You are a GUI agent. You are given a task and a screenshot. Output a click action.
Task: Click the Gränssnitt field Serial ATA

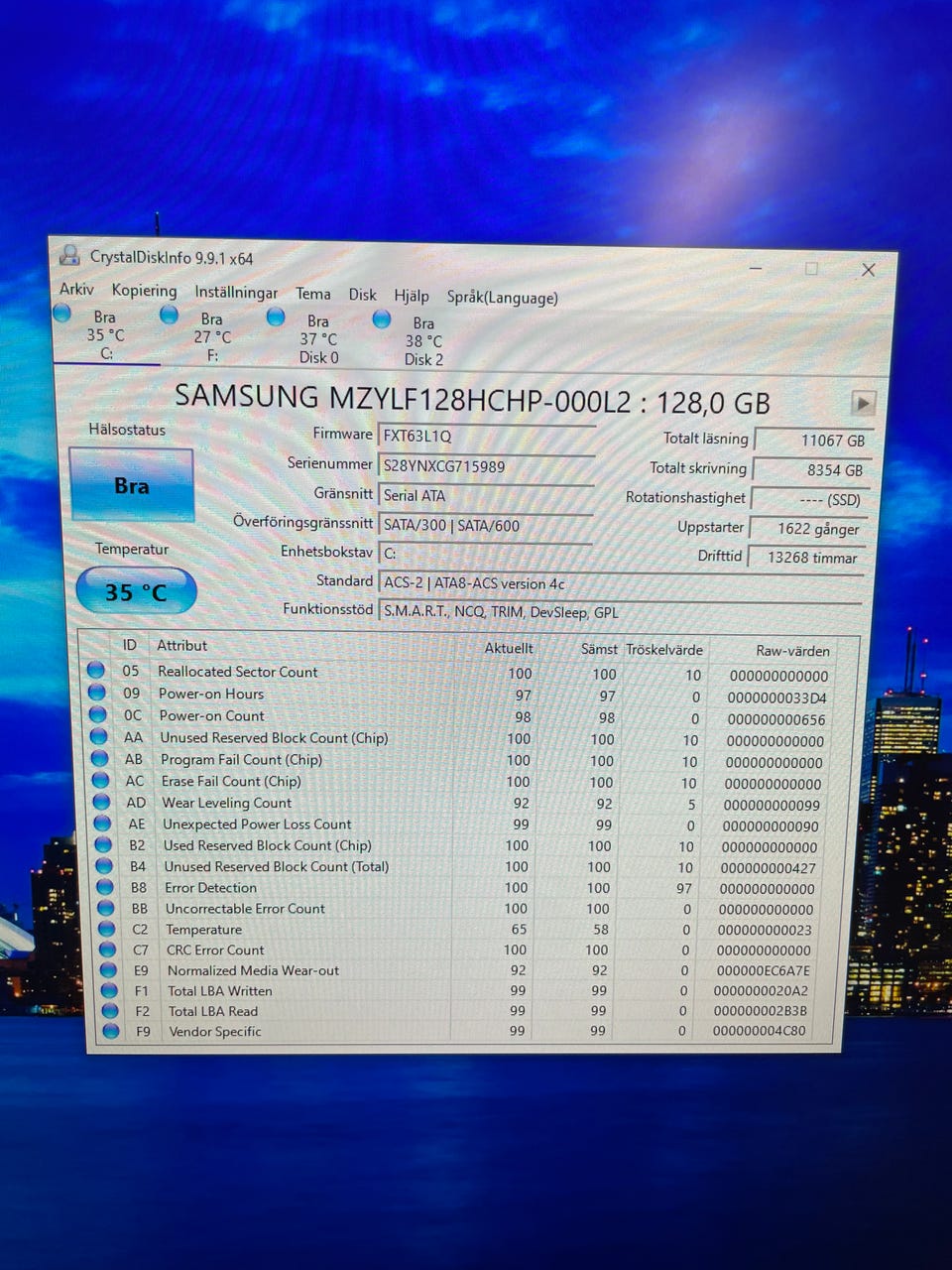(486, 495)
